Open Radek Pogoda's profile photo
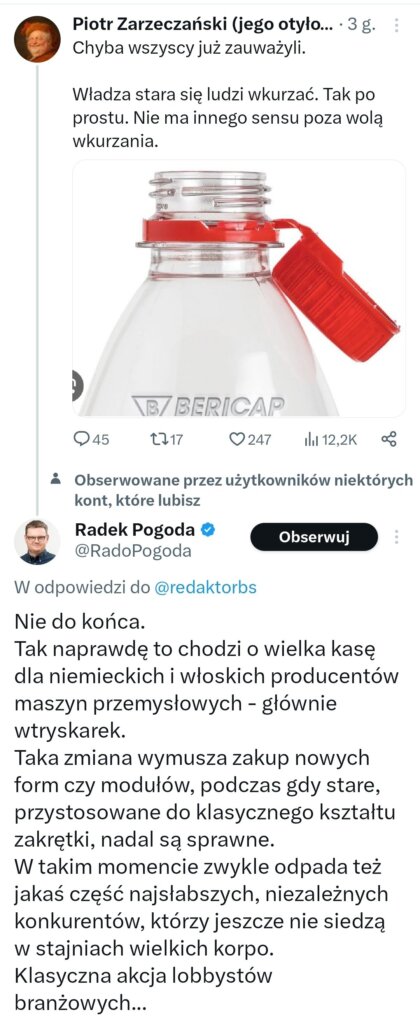Viewport: 420px width, 1024px height. point(37,542)
